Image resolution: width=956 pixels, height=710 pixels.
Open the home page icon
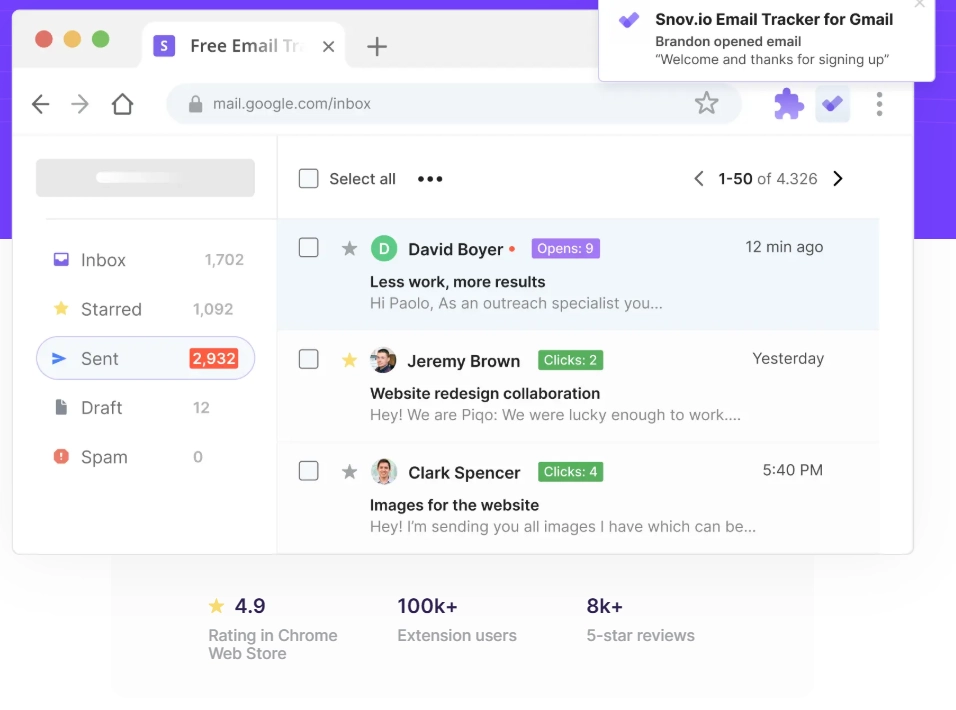tap(123, 104)
